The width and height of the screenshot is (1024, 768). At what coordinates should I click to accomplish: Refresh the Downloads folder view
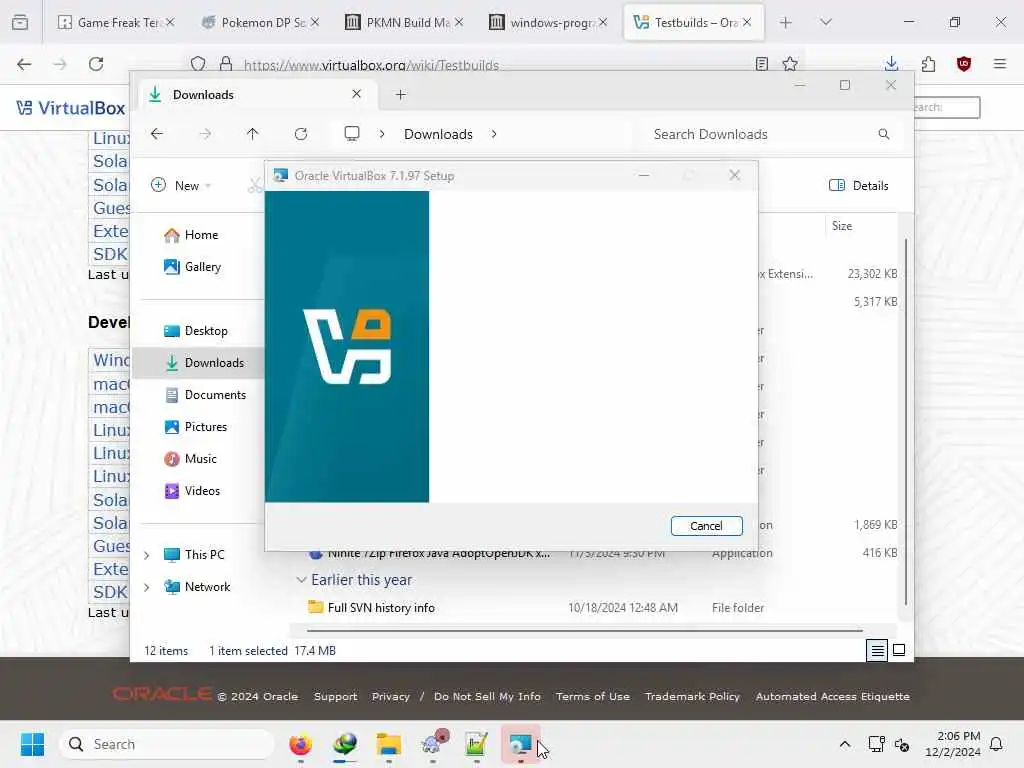[x=300, y=134]
